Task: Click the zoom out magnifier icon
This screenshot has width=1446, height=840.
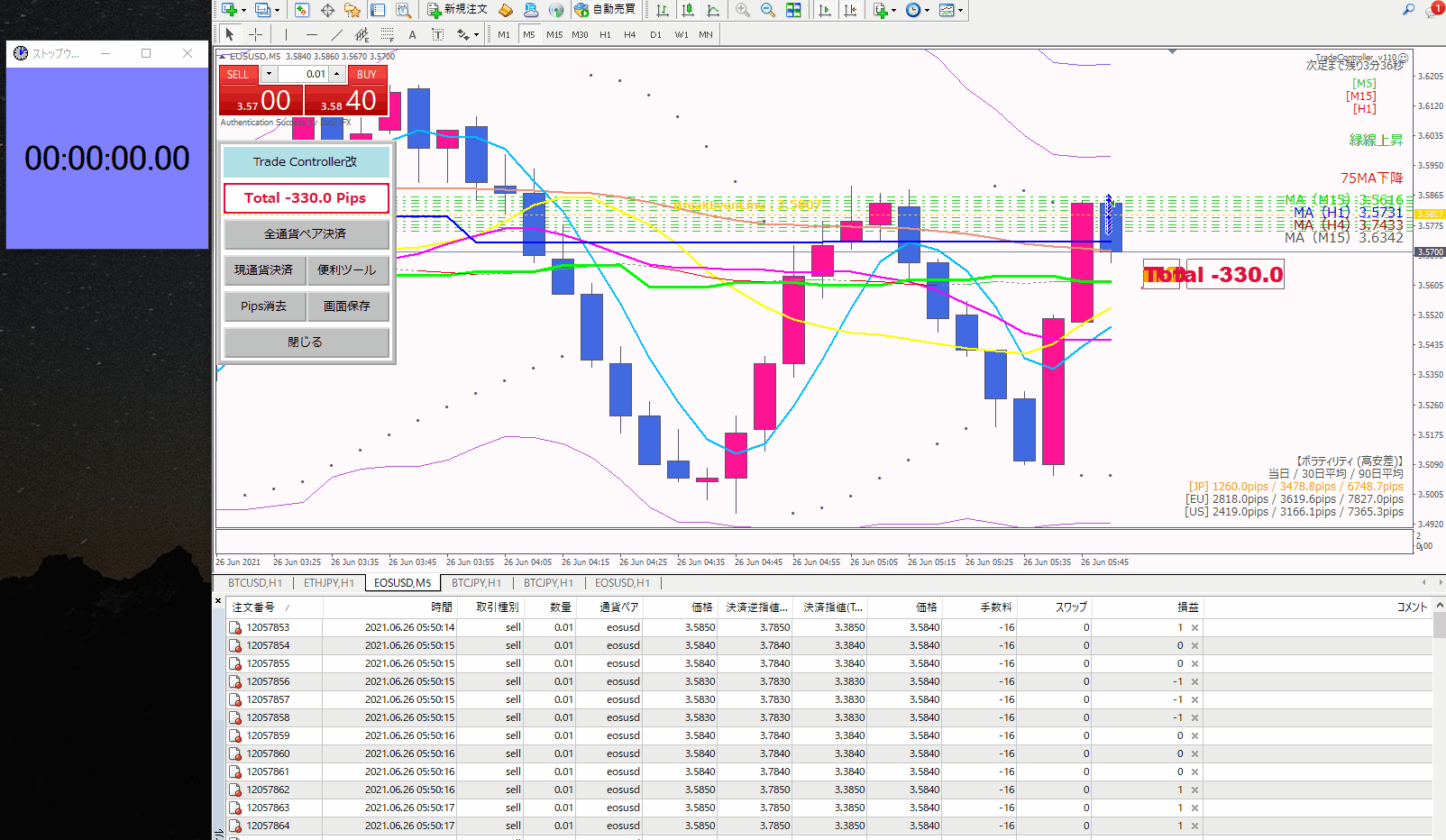Action: 768,10
